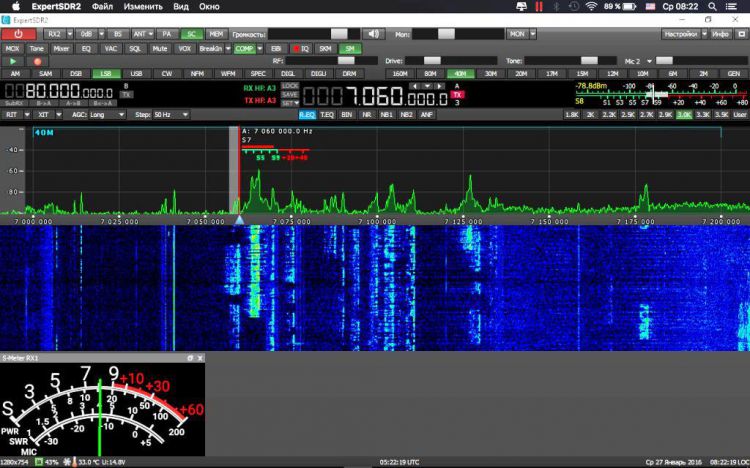Select the 2.7K filter bandwidth
Image resolution: width=750 pixels, height=468 pixels.
click(646, 114)
